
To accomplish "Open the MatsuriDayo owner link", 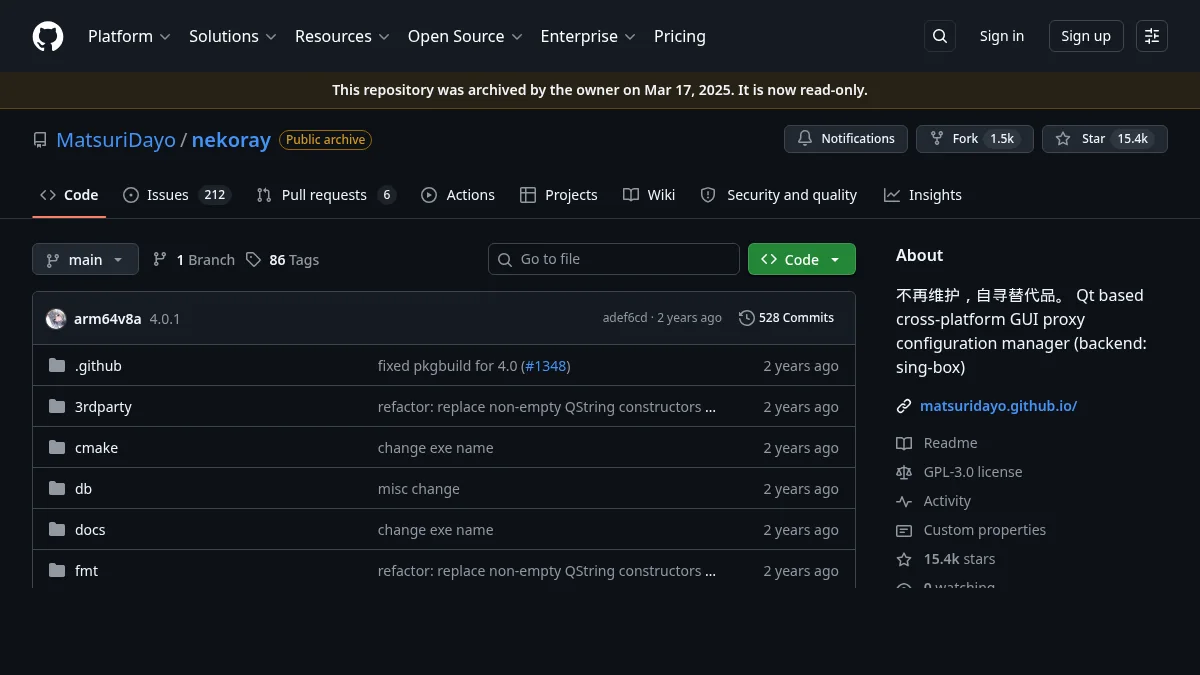I will (116, 140).
